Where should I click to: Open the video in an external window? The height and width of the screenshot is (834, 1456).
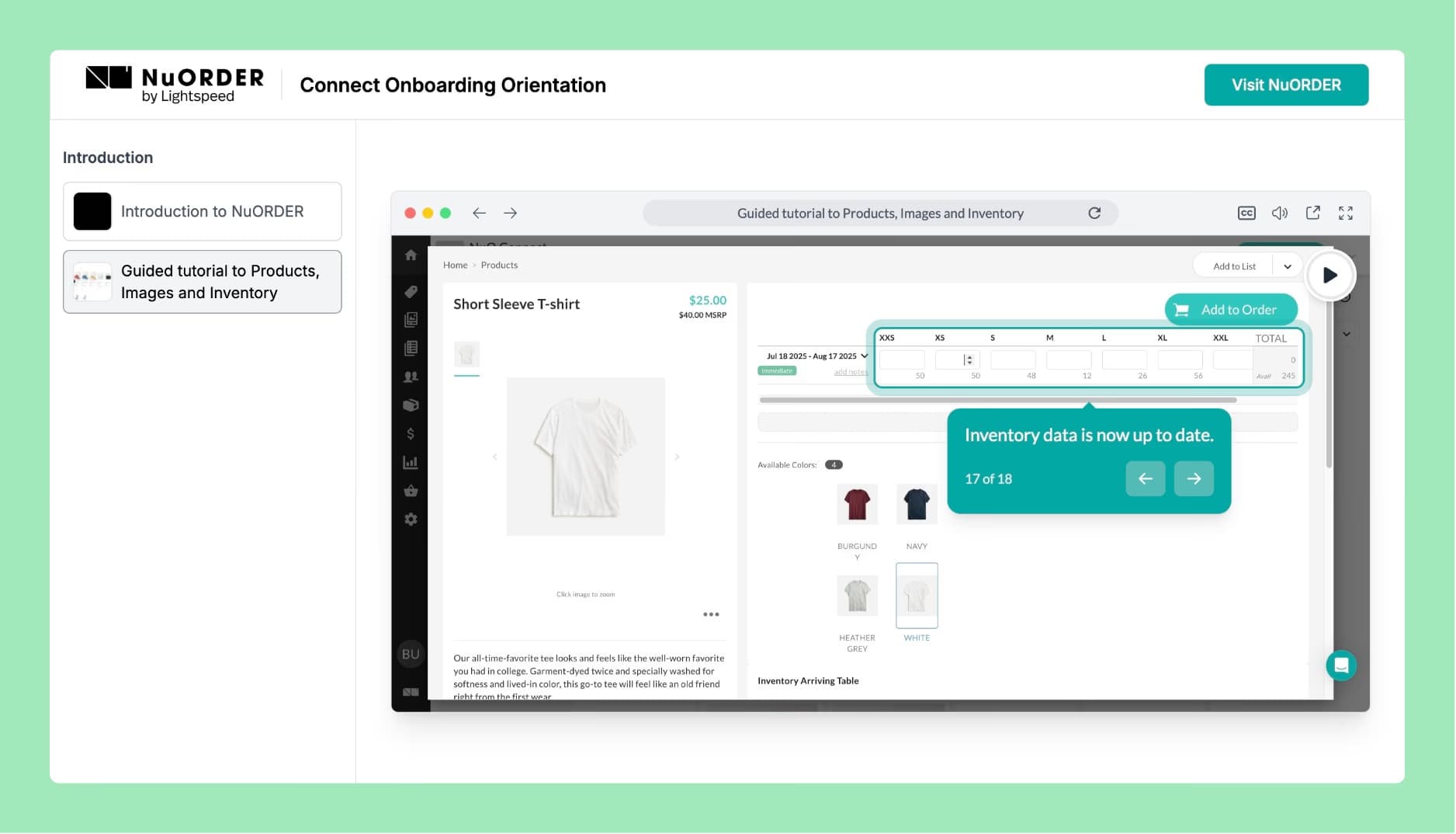coord(1313,213)
